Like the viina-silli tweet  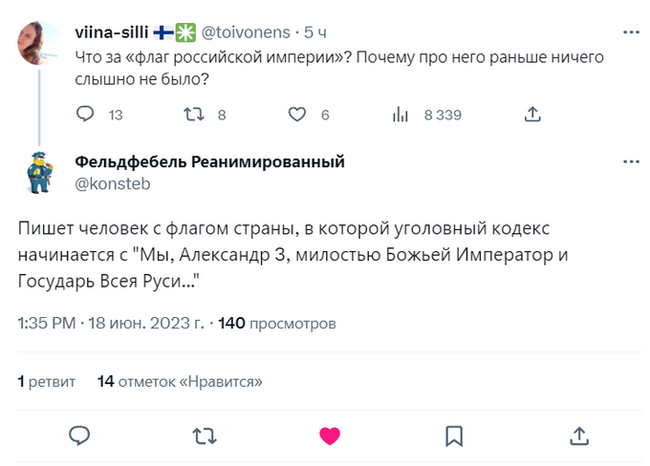click(296, 115)
